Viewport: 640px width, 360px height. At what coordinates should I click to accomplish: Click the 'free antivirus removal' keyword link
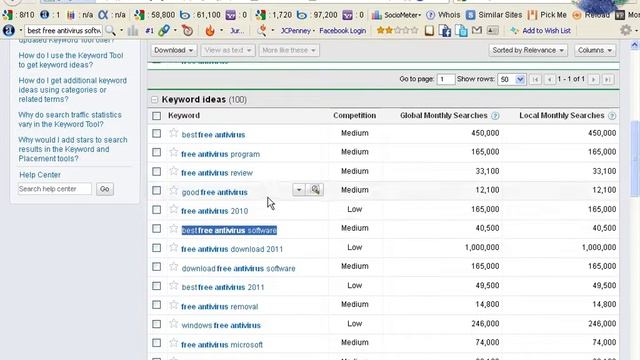220,307
